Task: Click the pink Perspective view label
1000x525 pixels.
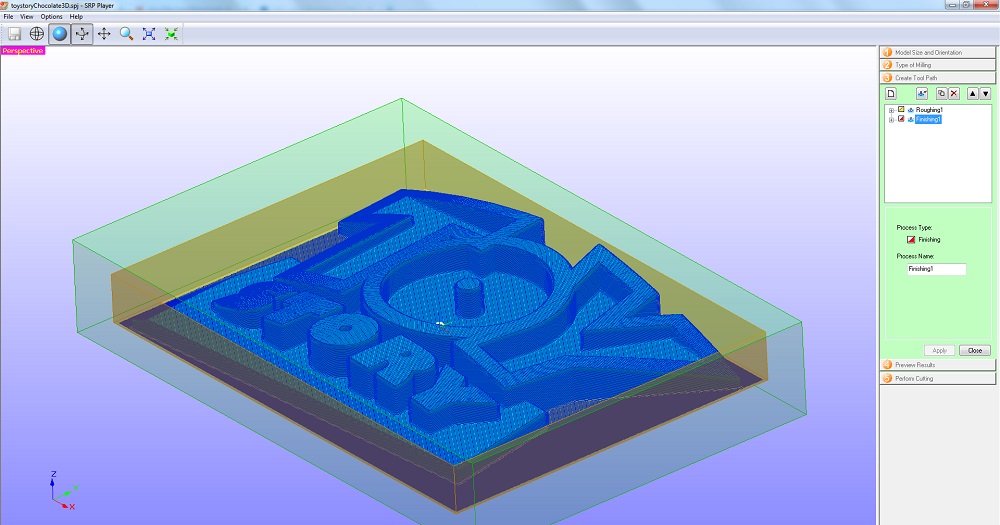Action: pos(23,50)
